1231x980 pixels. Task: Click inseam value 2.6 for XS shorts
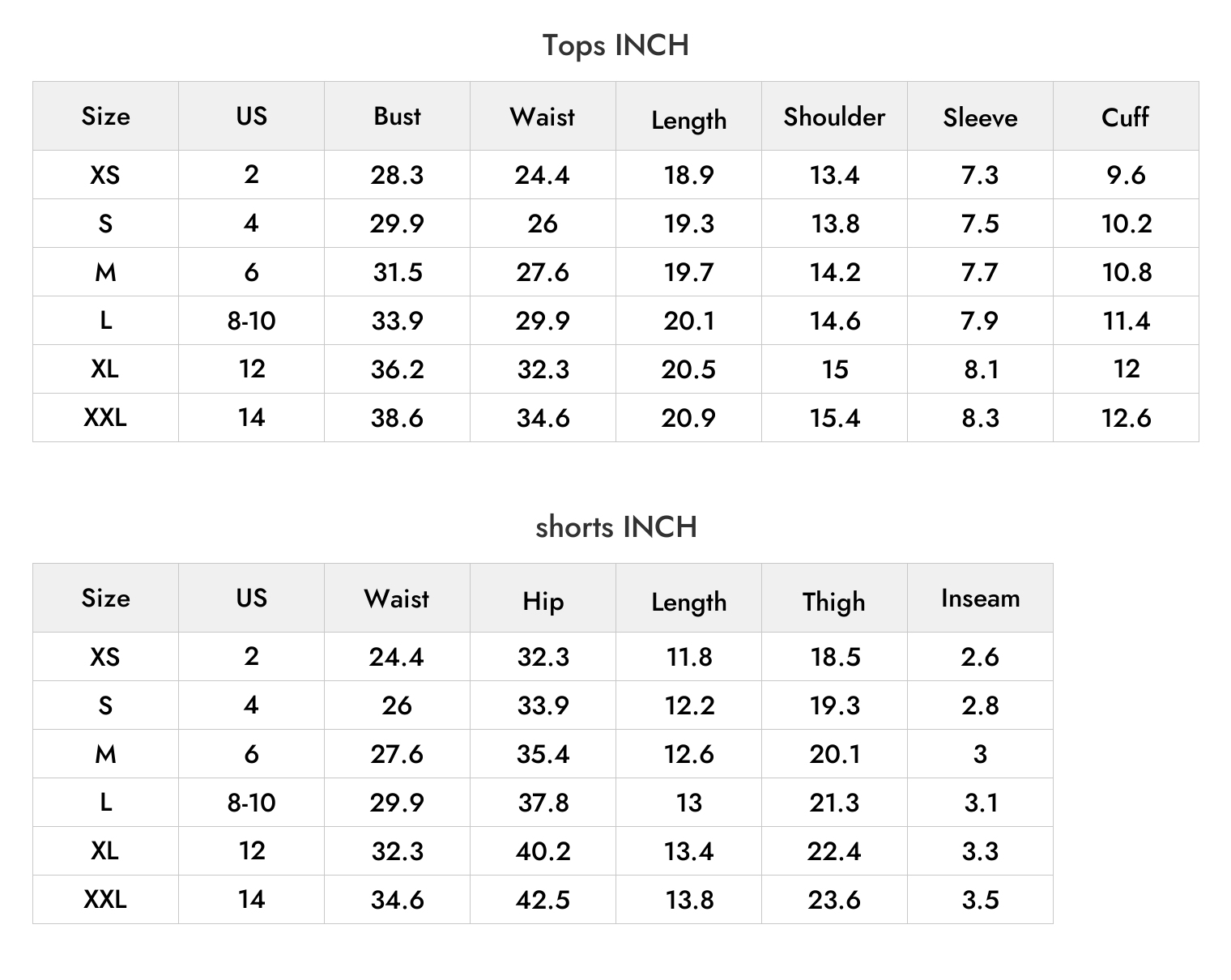(x=980, y=657)
